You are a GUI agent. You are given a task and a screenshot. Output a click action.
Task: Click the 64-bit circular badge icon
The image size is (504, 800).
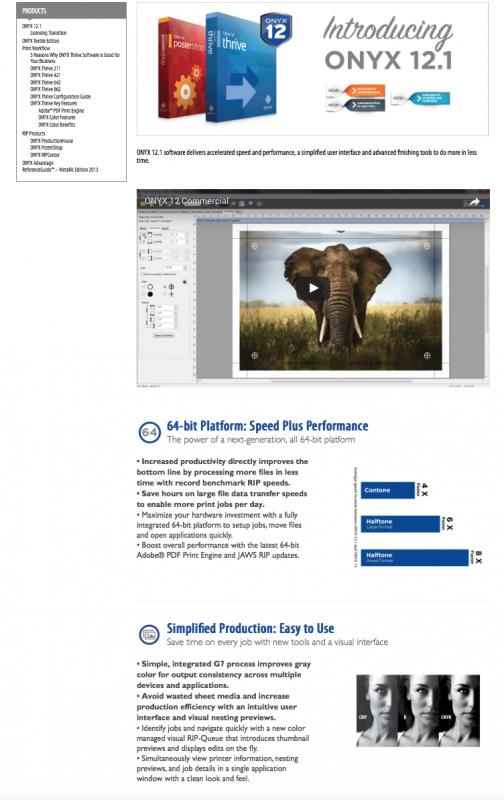click(149, 432)
